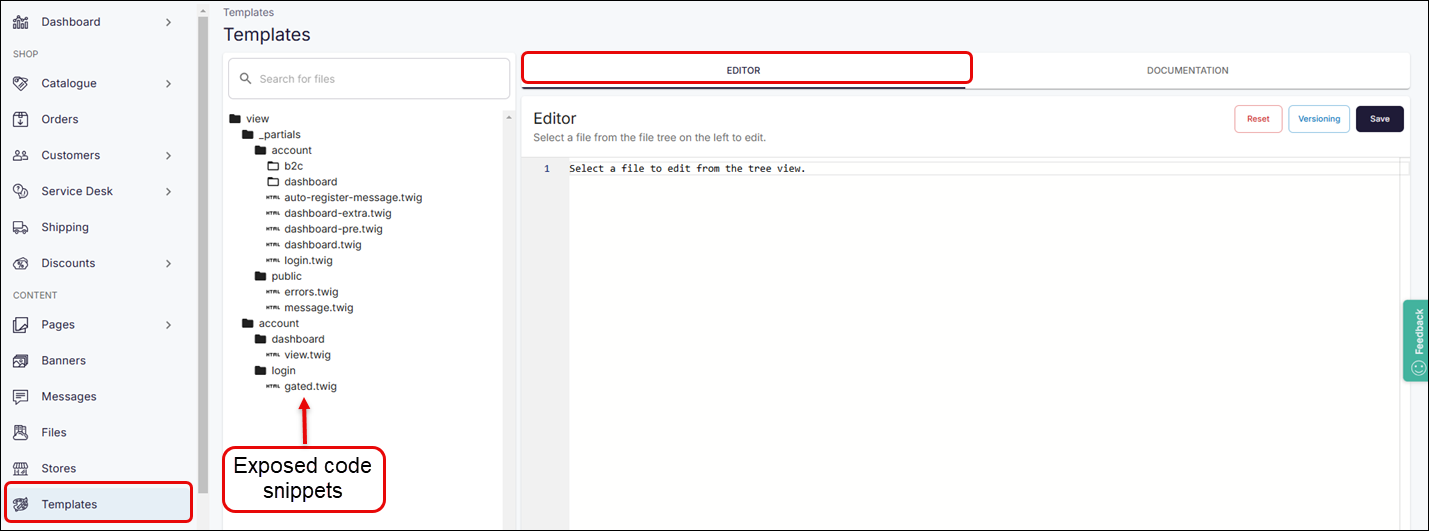Open message.twig file
1429x531 pixels.
[x=318, y=308]
